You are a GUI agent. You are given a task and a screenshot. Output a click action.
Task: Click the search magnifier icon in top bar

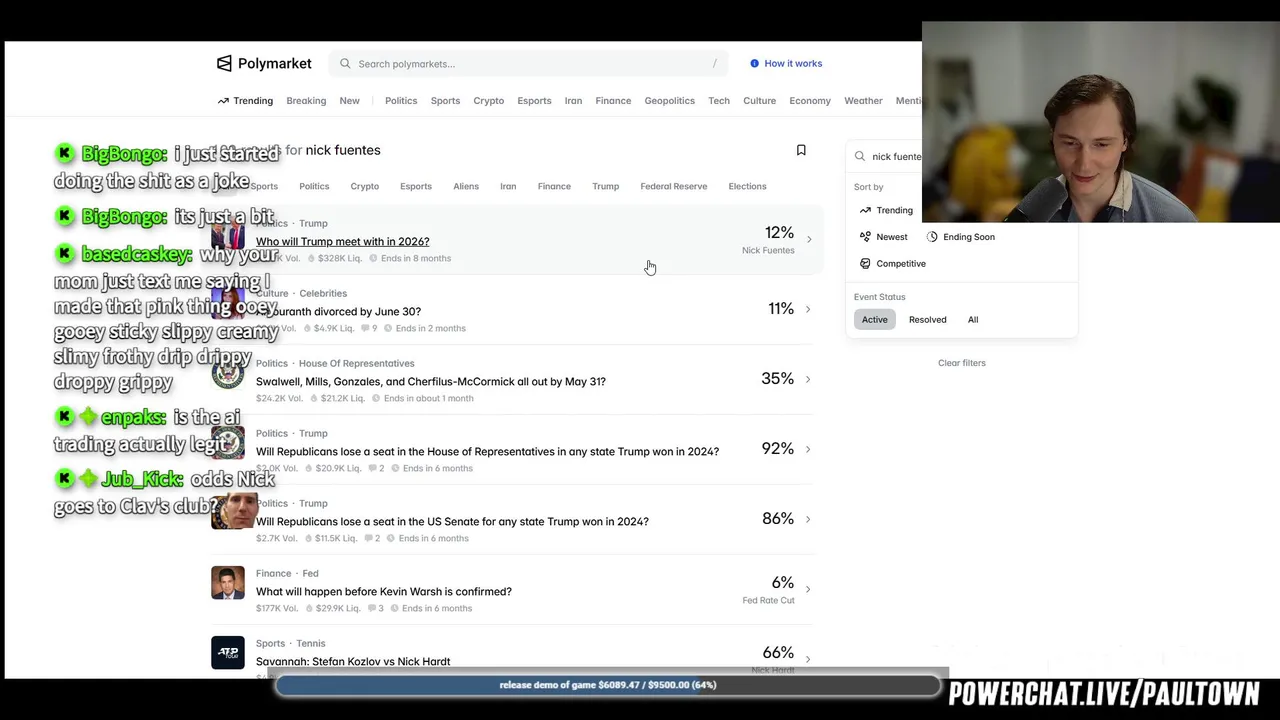tap(345, 64)
